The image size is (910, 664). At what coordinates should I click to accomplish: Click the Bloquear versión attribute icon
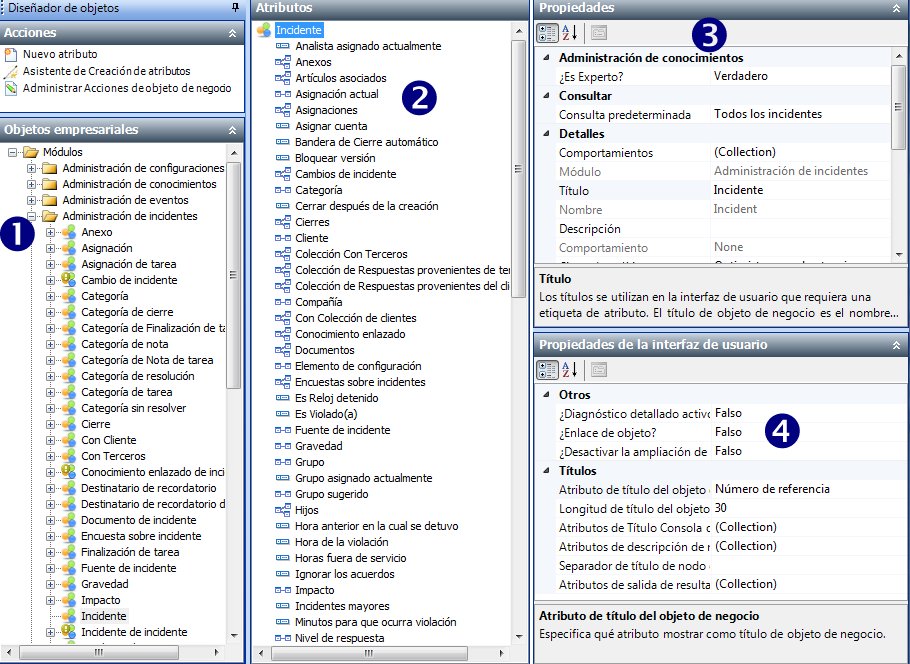[283, 158]
